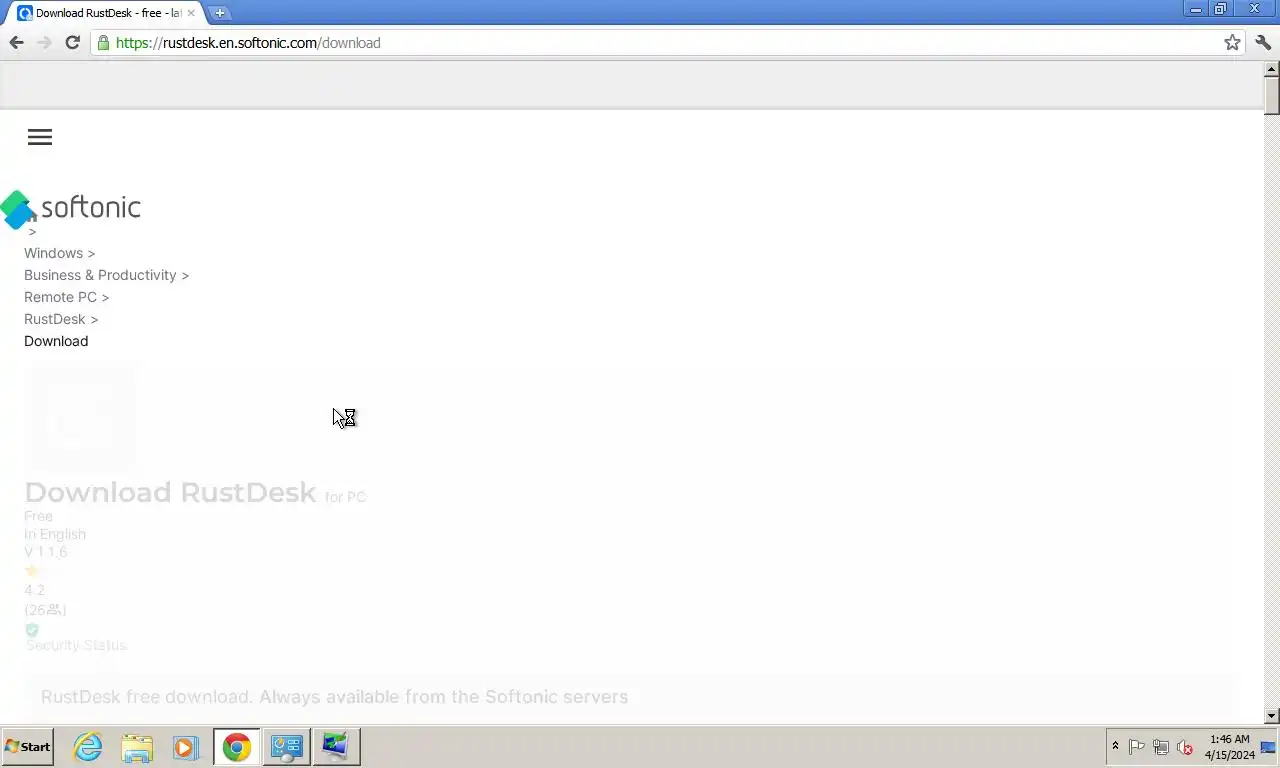Open the file explorer folder taskbar icon
This screenshot has height=768, width=1280.
pyautogui.click(x=137, y=747)
